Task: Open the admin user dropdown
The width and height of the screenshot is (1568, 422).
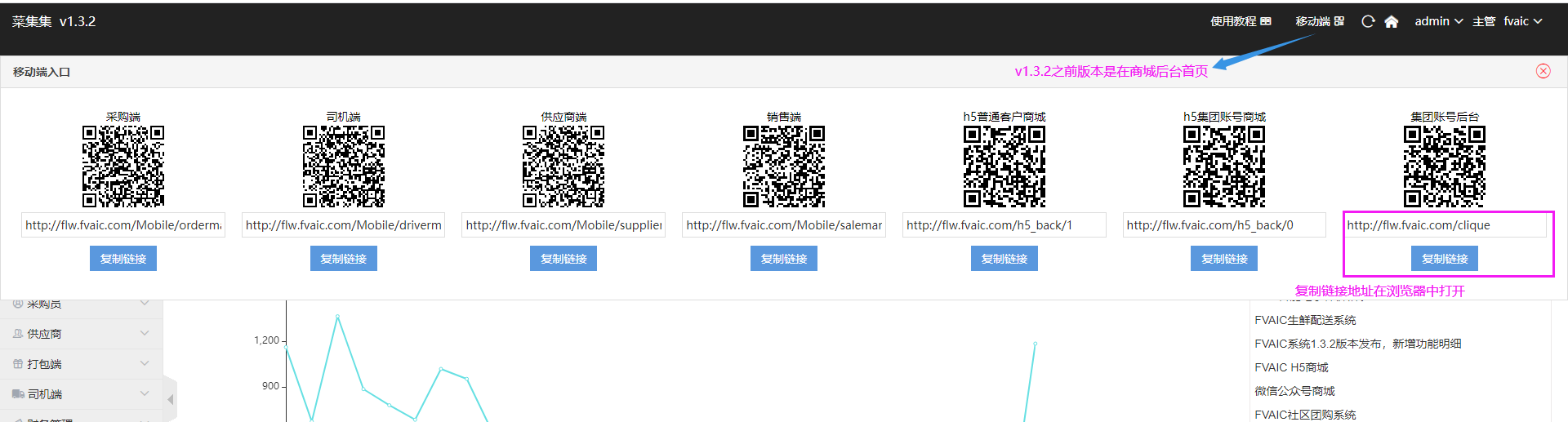Action: click(x=1438, y=21)
